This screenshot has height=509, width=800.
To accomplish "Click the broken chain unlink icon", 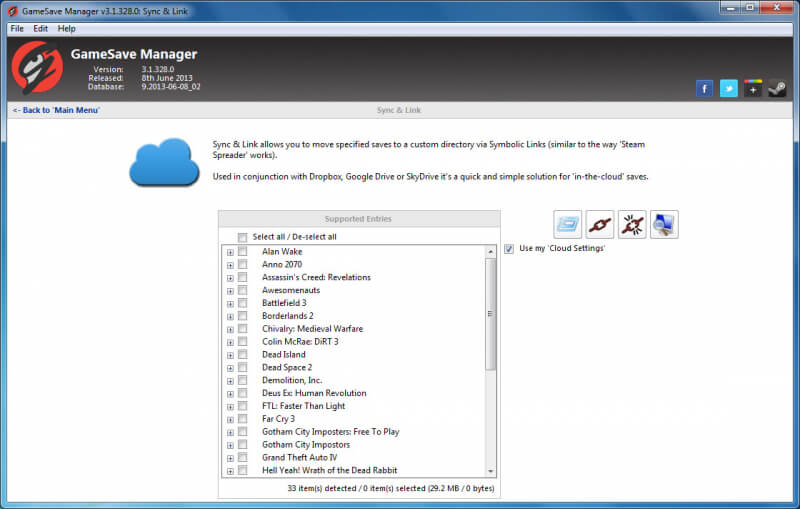I will pos(632,224).
